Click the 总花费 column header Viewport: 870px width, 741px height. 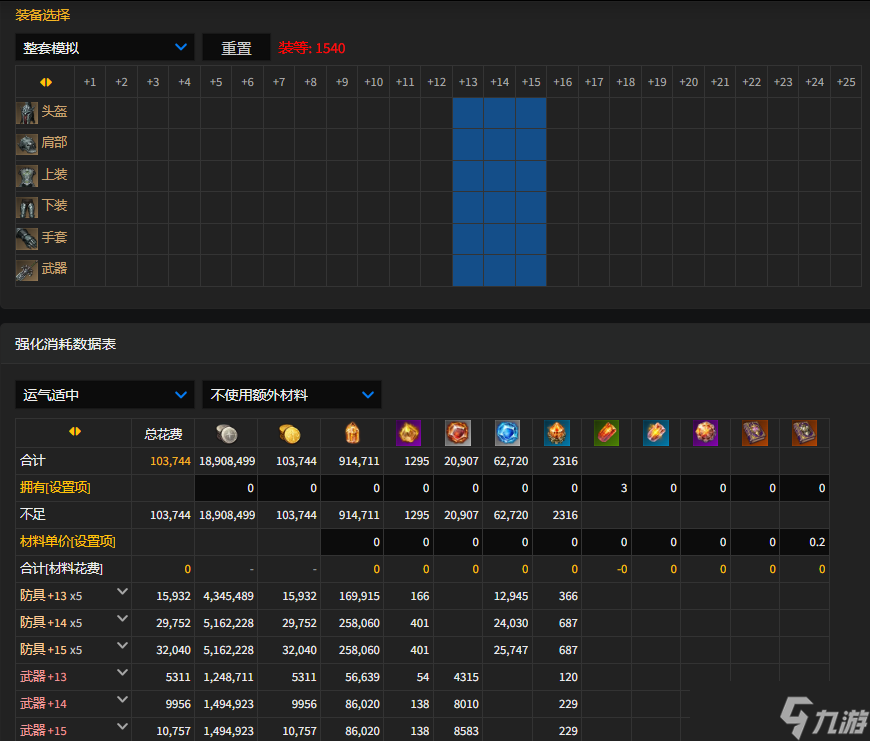pyautogui.click(x=163, y=434)
